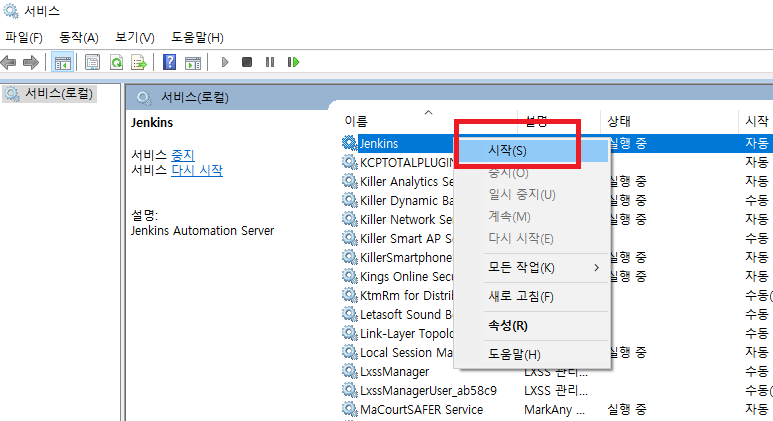
Task: Choose 시작(S) in the context menu
Action: [x=532, y=150]
